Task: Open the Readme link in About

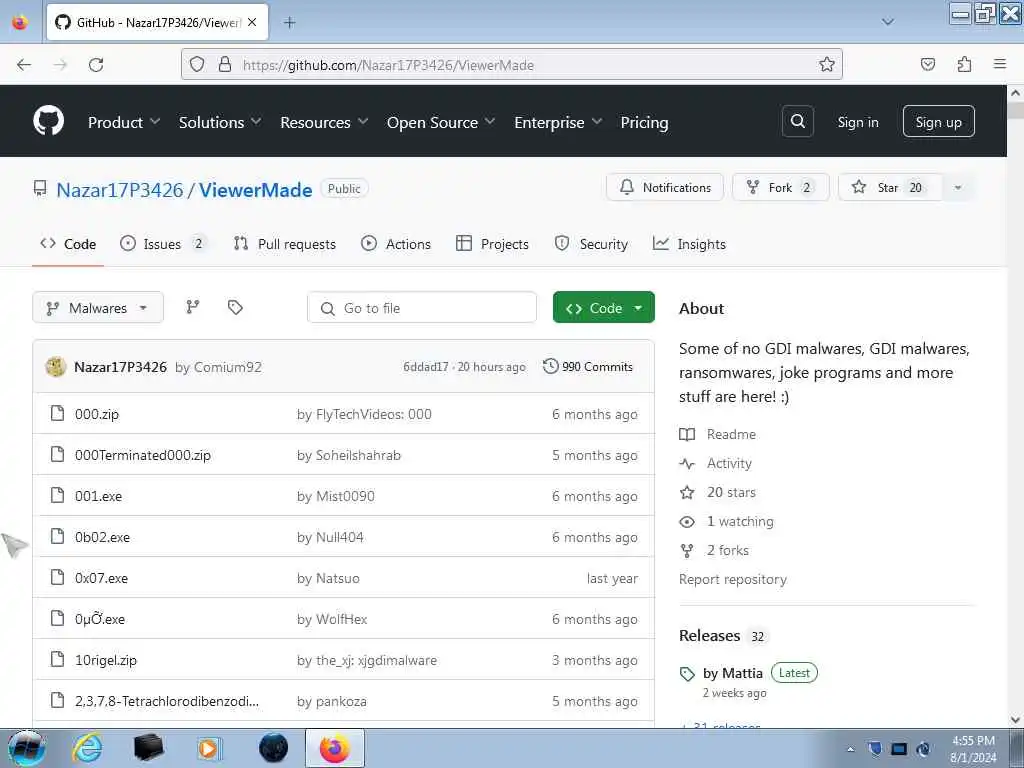Action: (x=717, y=434)
